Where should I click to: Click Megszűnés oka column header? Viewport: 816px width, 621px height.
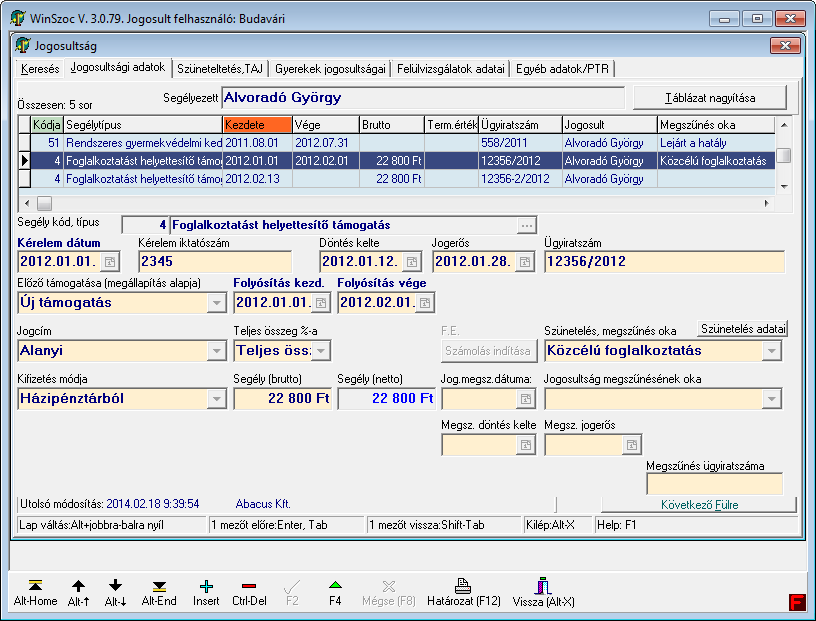[x=716, y=125]
